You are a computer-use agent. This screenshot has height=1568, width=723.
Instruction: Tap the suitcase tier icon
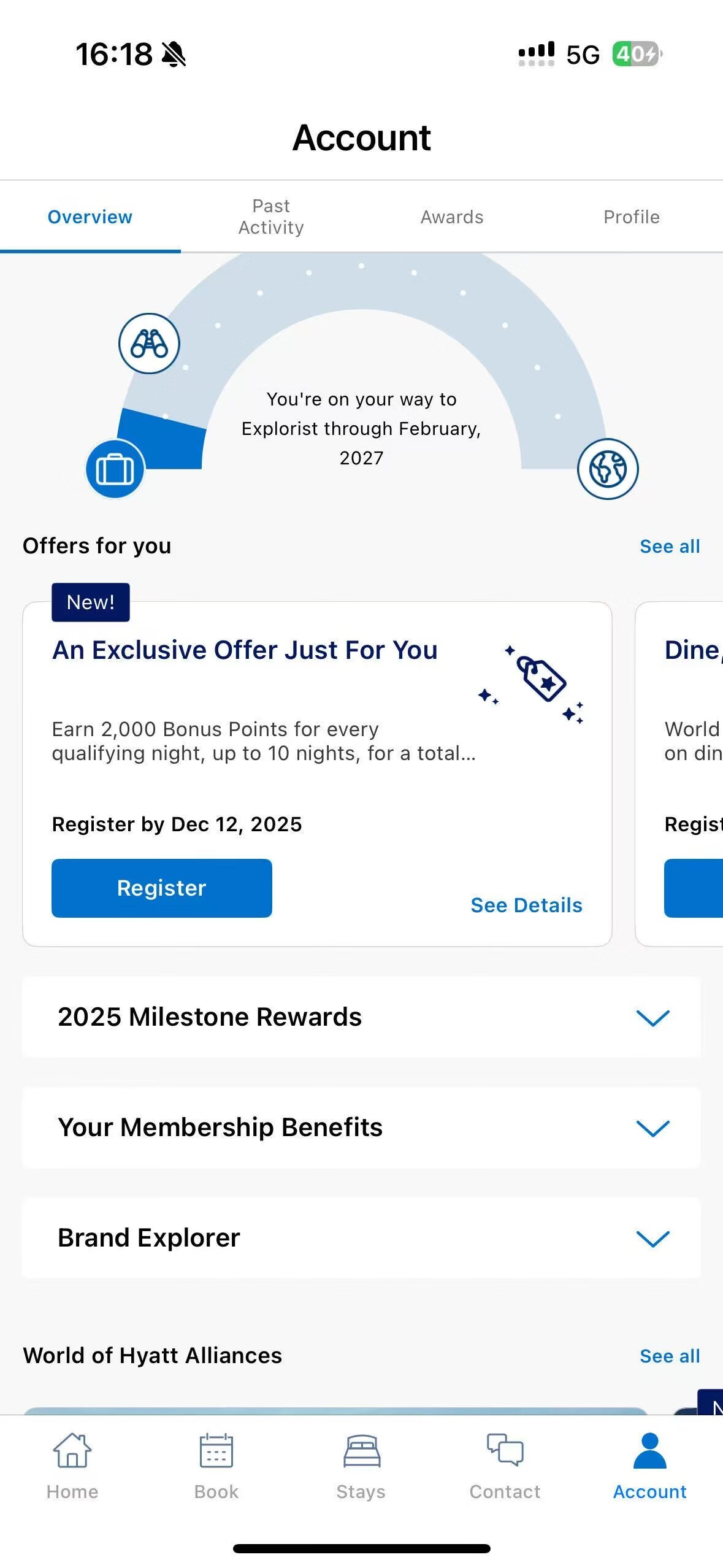tap(115, 469)
